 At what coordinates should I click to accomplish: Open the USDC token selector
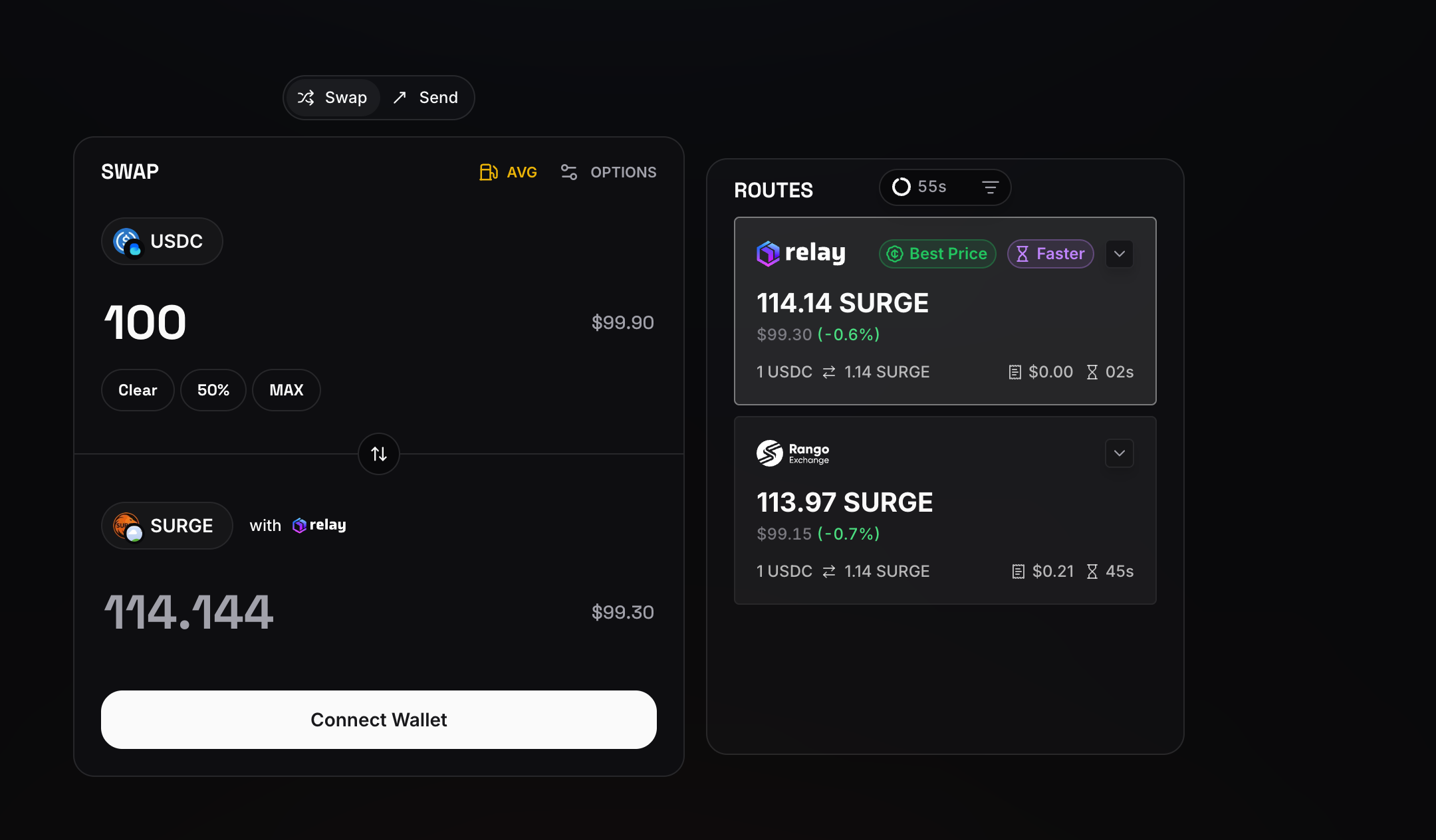pos(162,241)
